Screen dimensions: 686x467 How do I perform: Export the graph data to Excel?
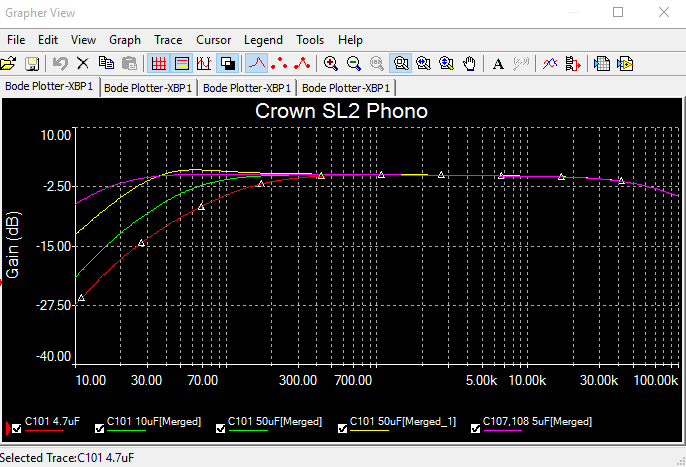click(x=602, y=63)
